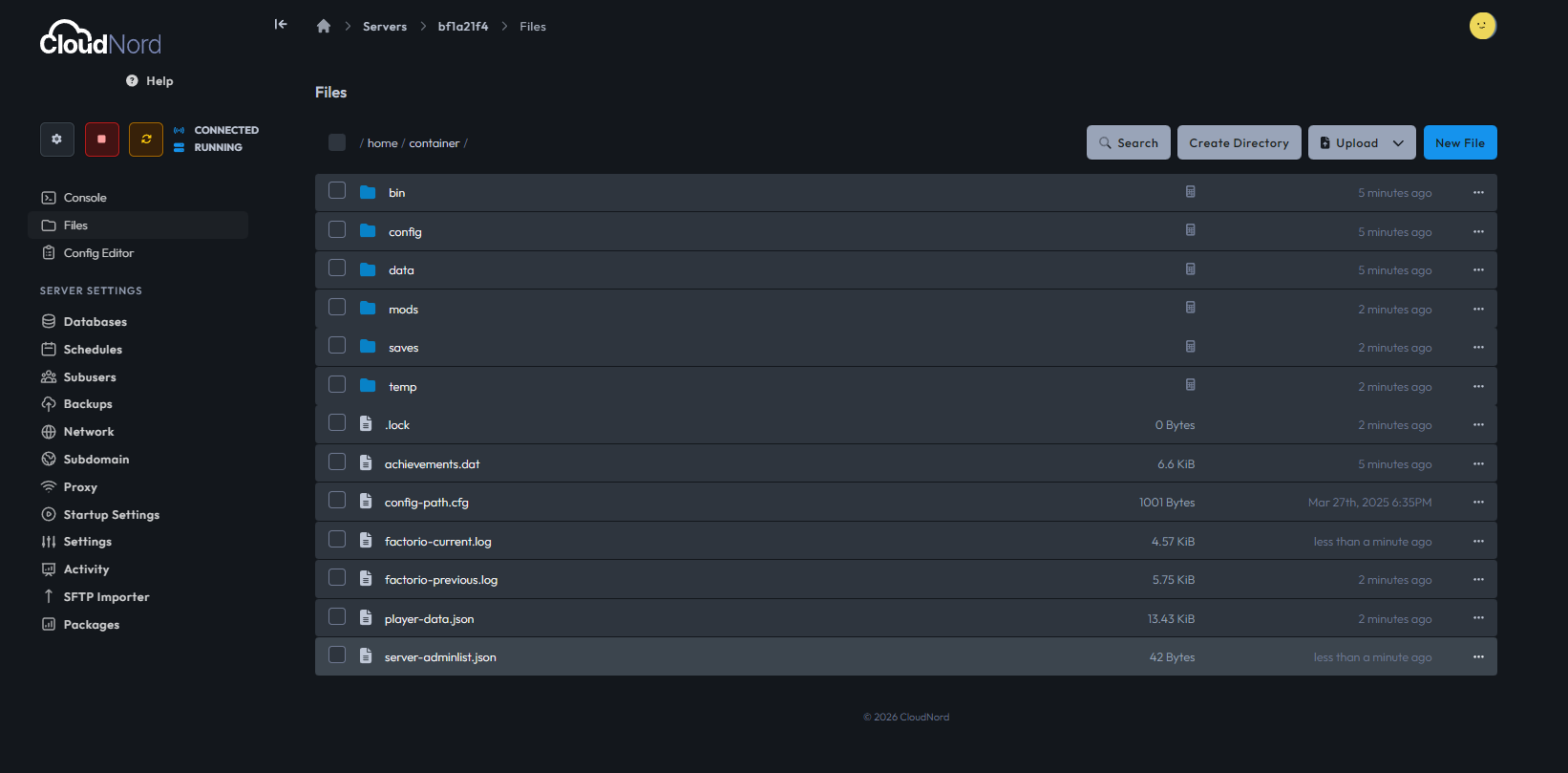Open the server gear settings icon
The image size is (1568, 773).
pyautogui.click(x=57, y=140)
